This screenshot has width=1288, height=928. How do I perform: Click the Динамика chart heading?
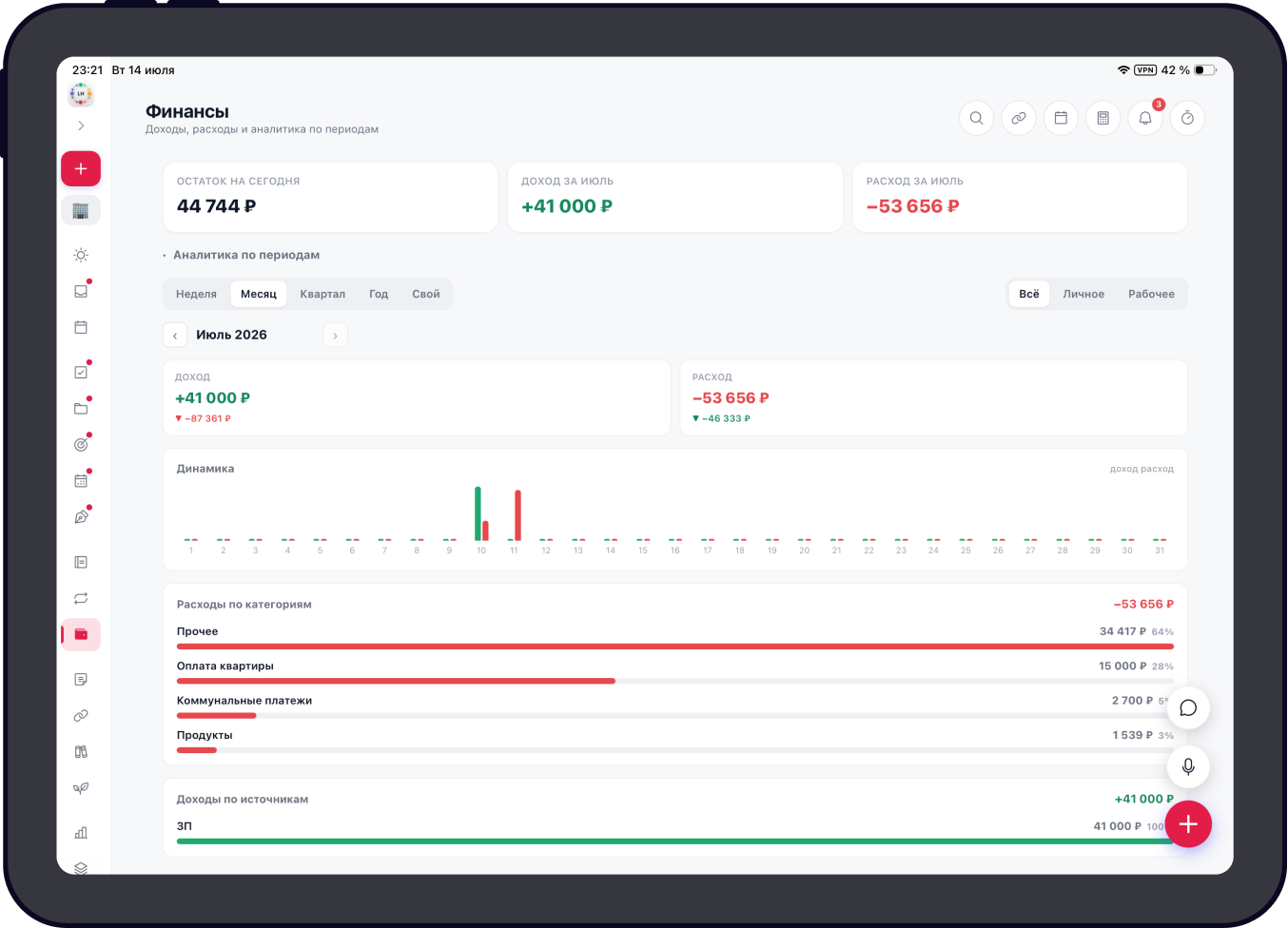[205, 469]
